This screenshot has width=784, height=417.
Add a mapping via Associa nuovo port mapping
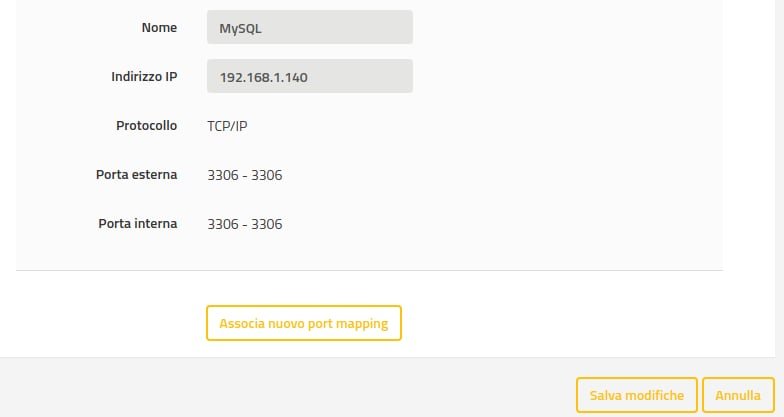coord(303,323)
